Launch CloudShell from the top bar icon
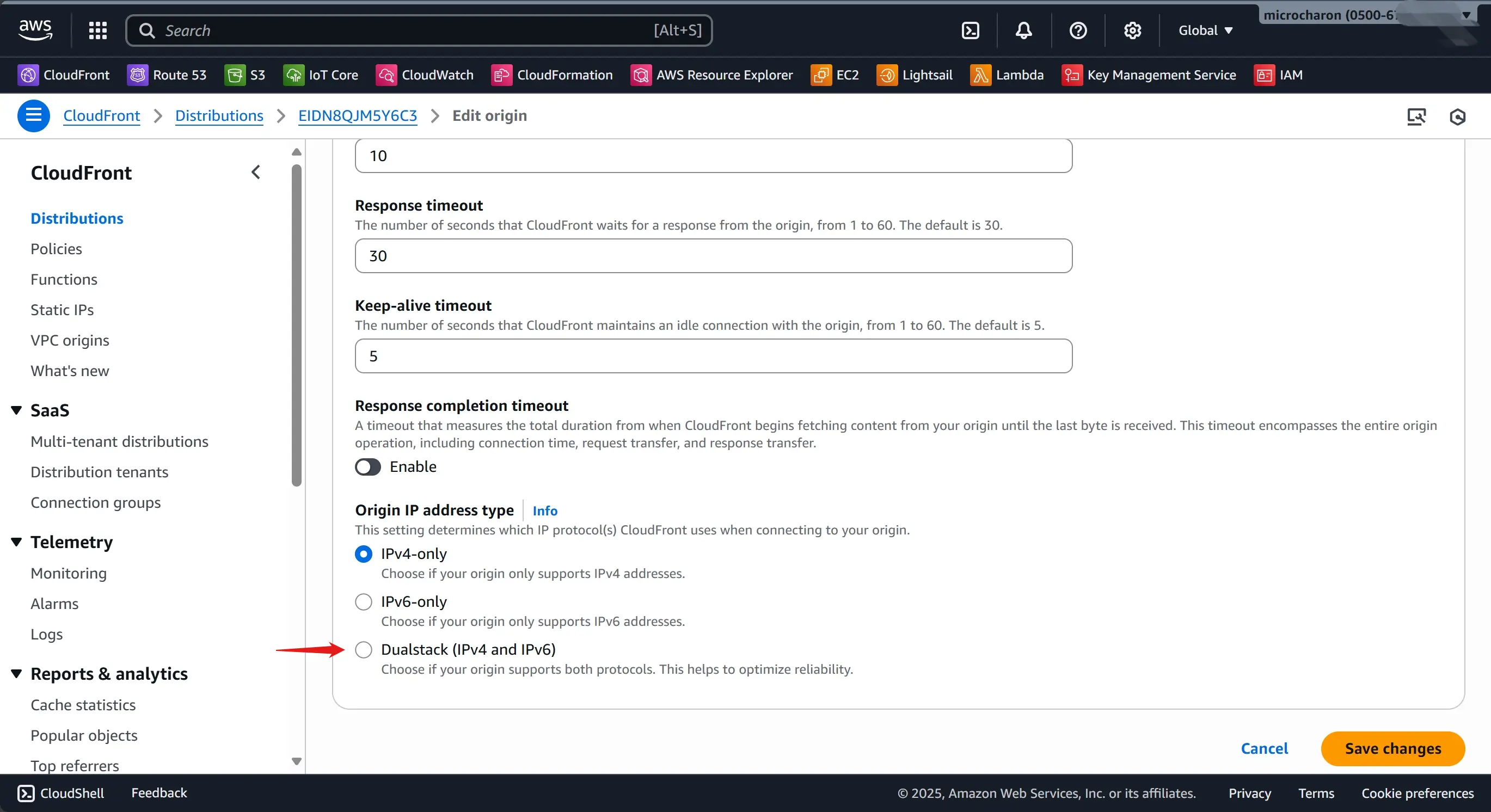 pyautogui.click(x=970, y=30)
